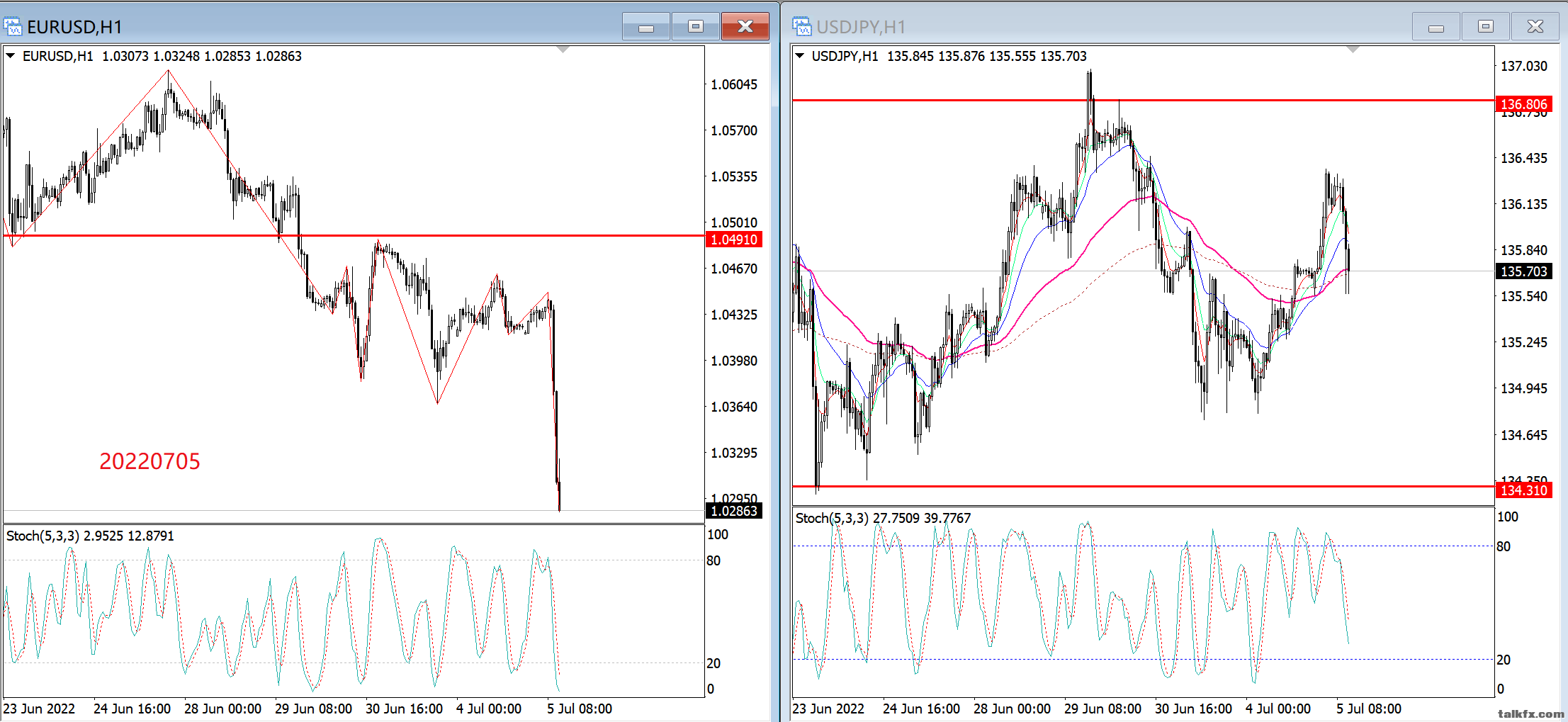1568x722 pixels.
Task: Select the 134.310 support line label
Action: pyautogui.click(x=1523, y=490)
